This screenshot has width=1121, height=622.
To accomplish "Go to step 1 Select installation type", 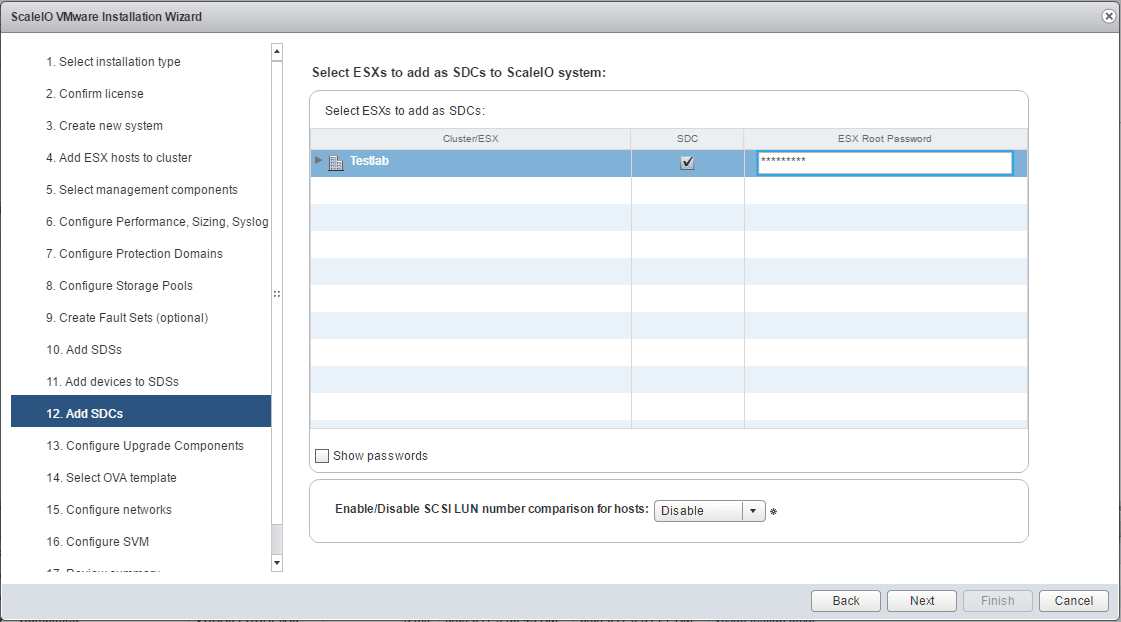I will point(113,61).
